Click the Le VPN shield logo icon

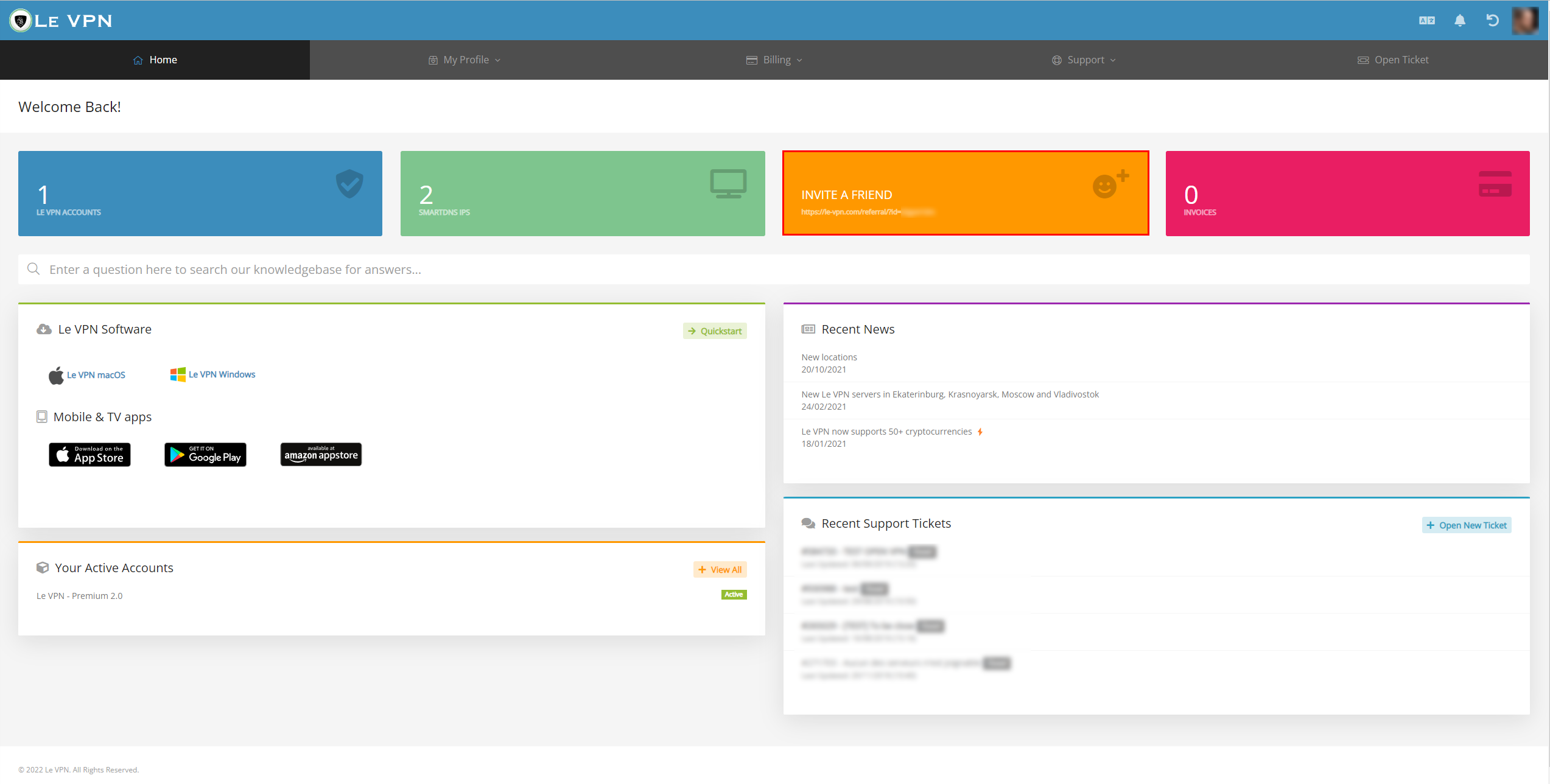[20, 20]
